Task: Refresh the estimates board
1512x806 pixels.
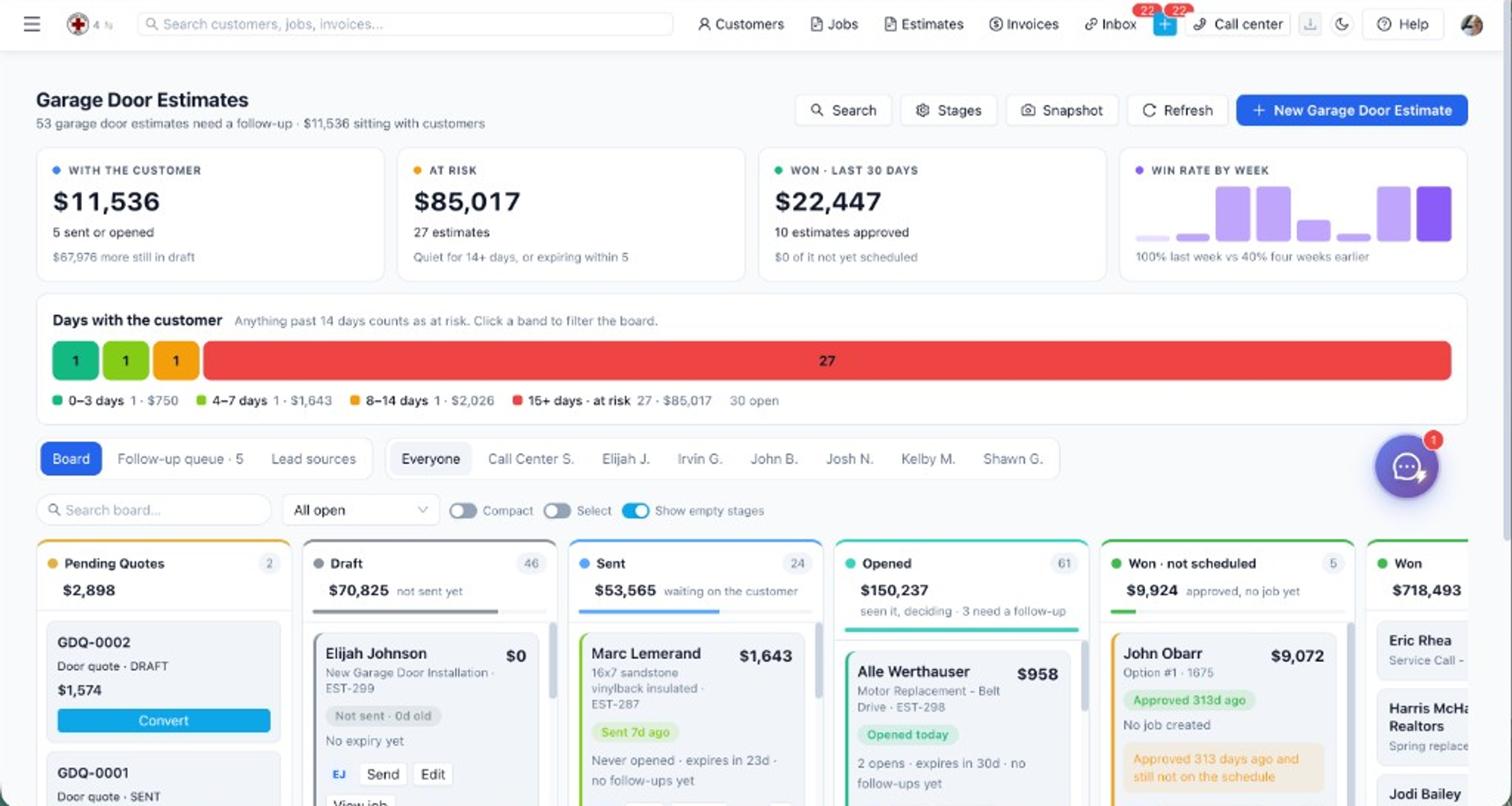Action: point(1178,110)
